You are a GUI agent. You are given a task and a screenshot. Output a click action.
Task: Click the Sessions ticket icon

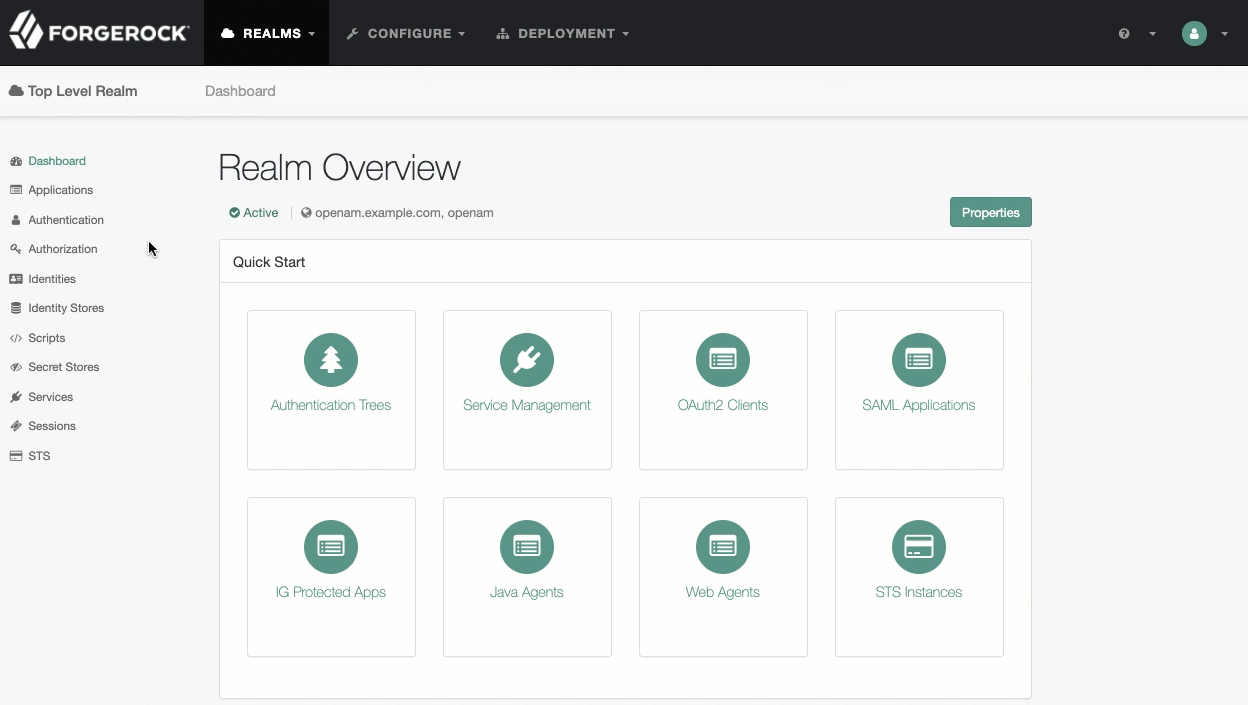pyautogui.click(x=16, y=426)
